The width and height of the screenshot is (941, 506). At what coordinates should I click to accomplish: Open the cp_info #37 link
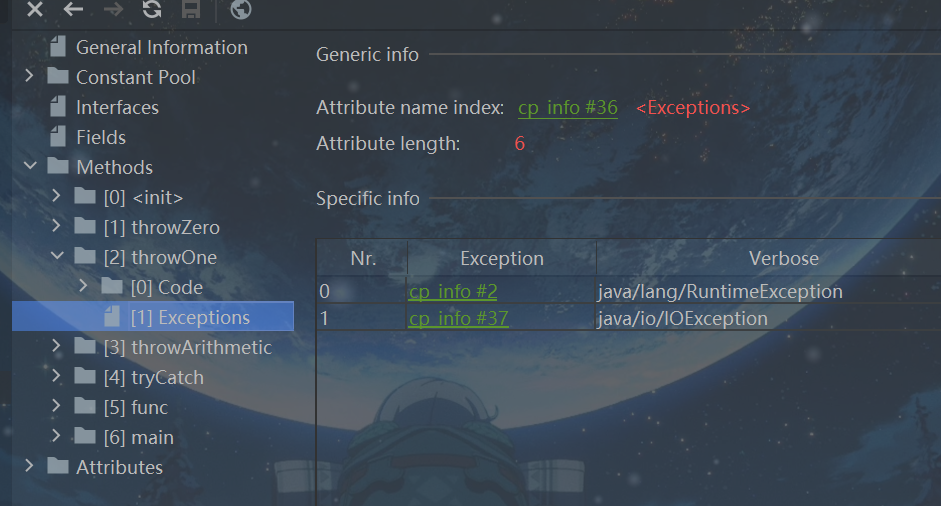click(x=458, y=319)
